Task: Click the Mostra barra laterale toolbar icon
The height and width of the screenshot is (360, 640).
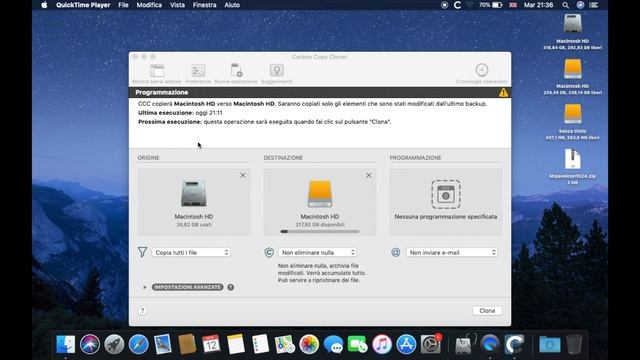Action: click(x=157, y=71)
